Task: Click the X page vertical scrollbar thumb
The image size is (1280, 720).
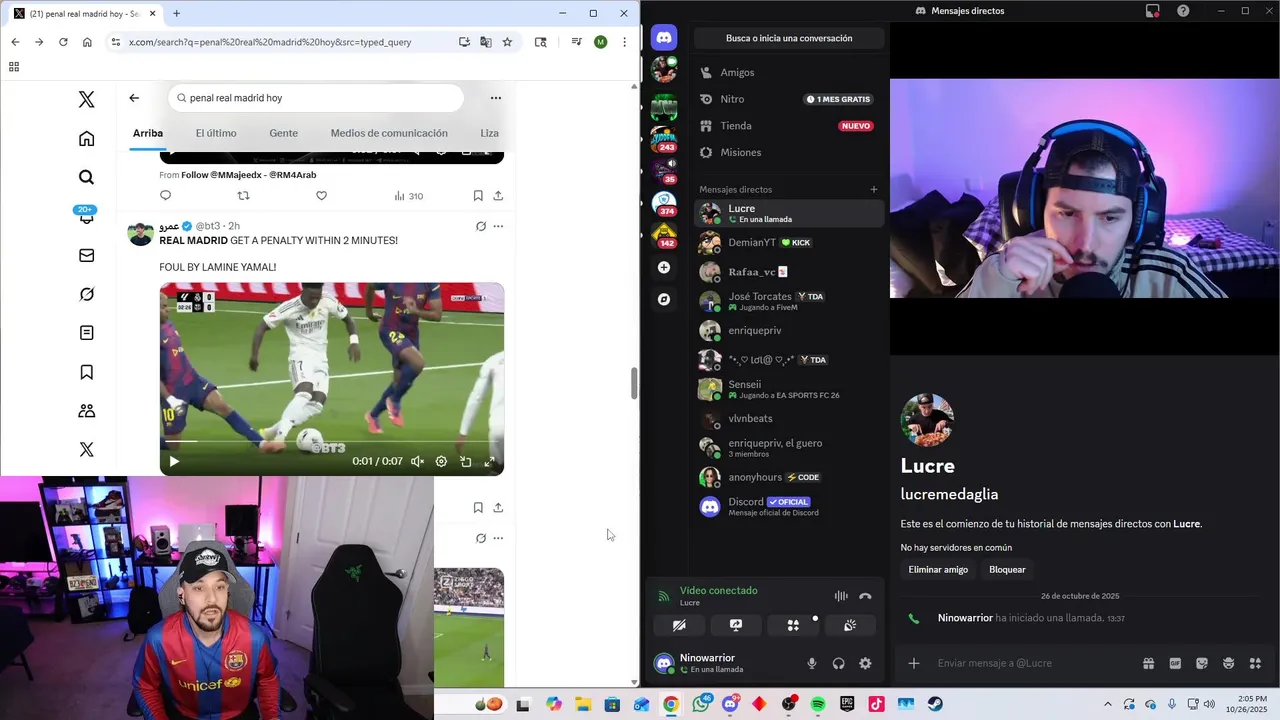Action: 634,383
